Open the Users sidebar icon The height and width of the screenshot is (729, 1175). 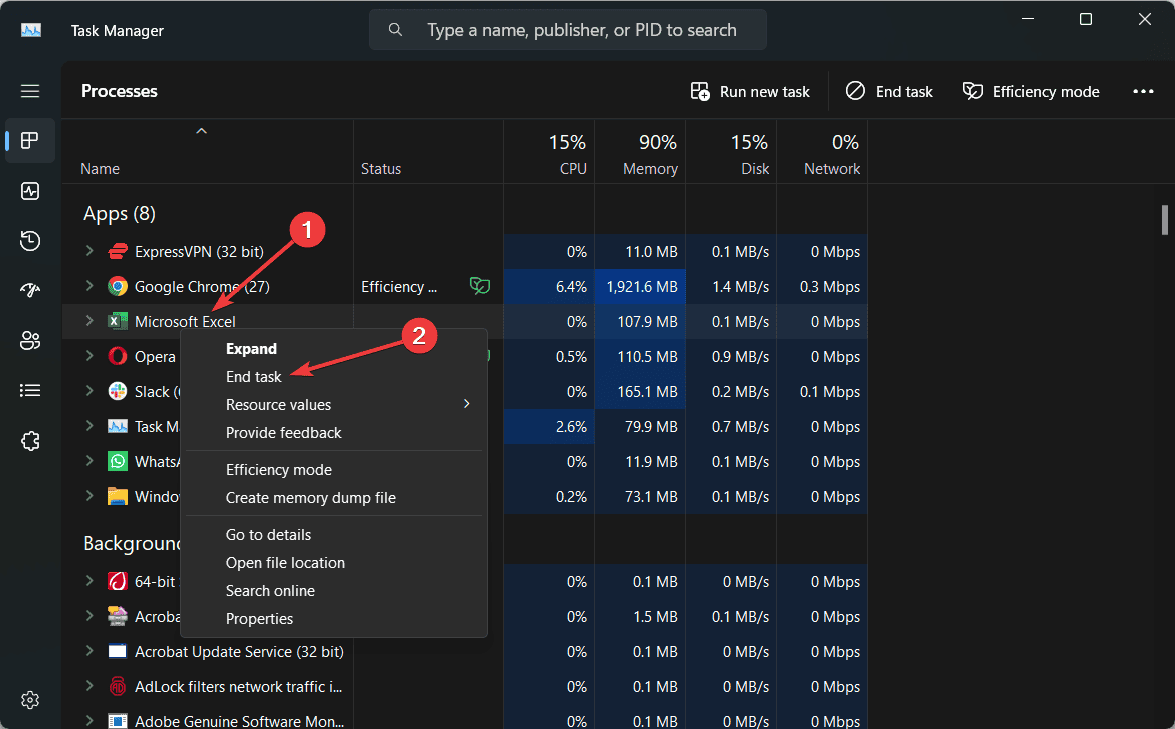click(30, 341)
